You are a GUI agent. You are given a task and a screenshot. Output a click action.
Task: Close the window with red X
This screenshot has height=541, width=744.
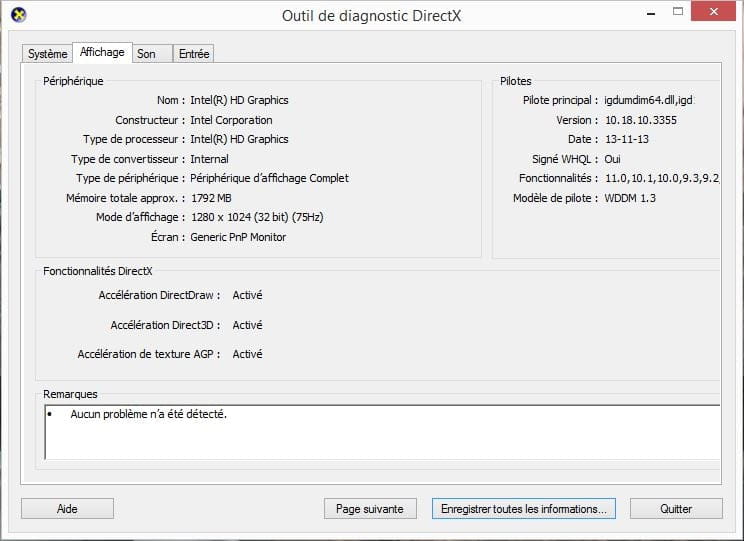point(714,11)
